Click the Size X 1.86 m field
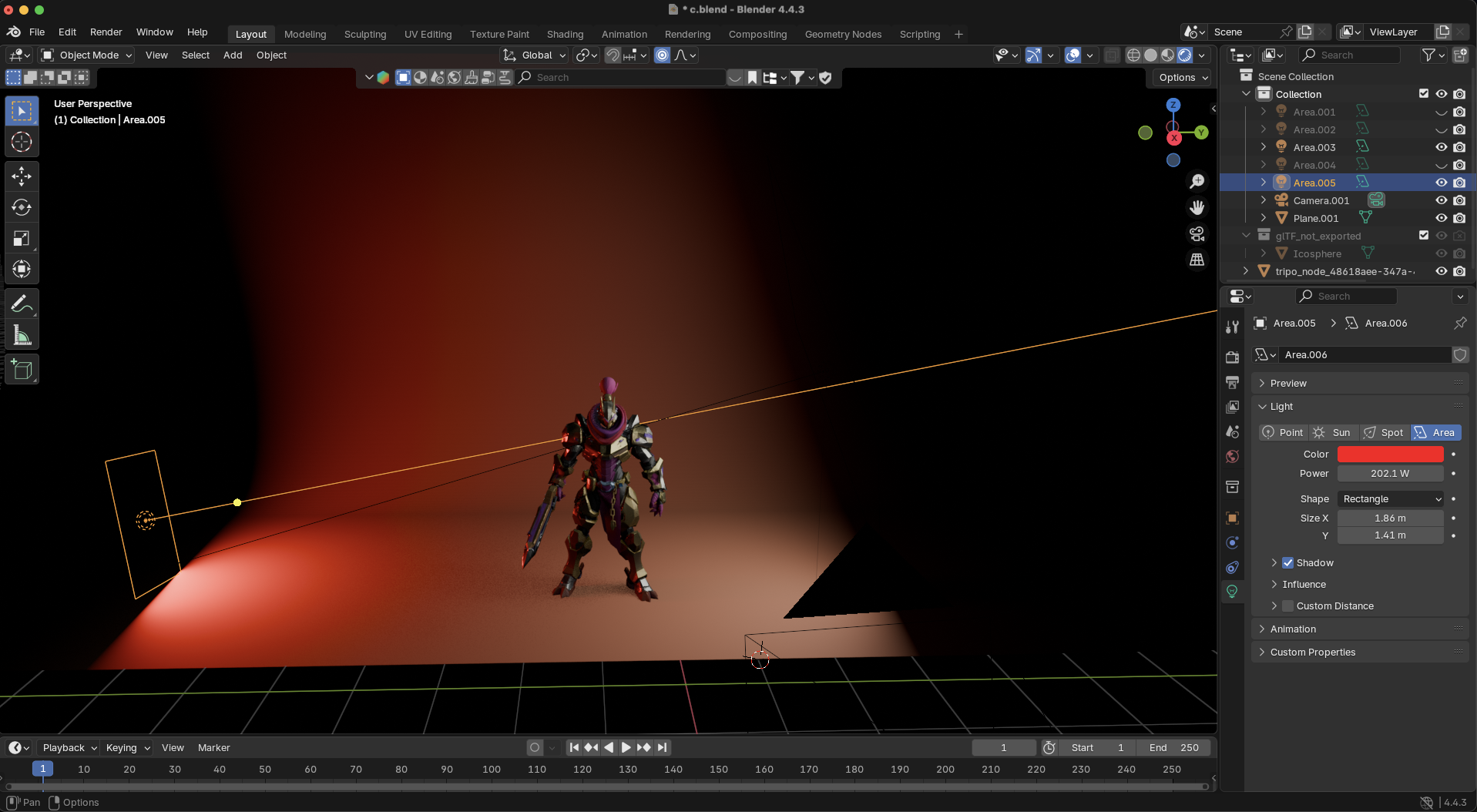The width and height of the screenshot is (1477, 812). [x=1391, y=518]
